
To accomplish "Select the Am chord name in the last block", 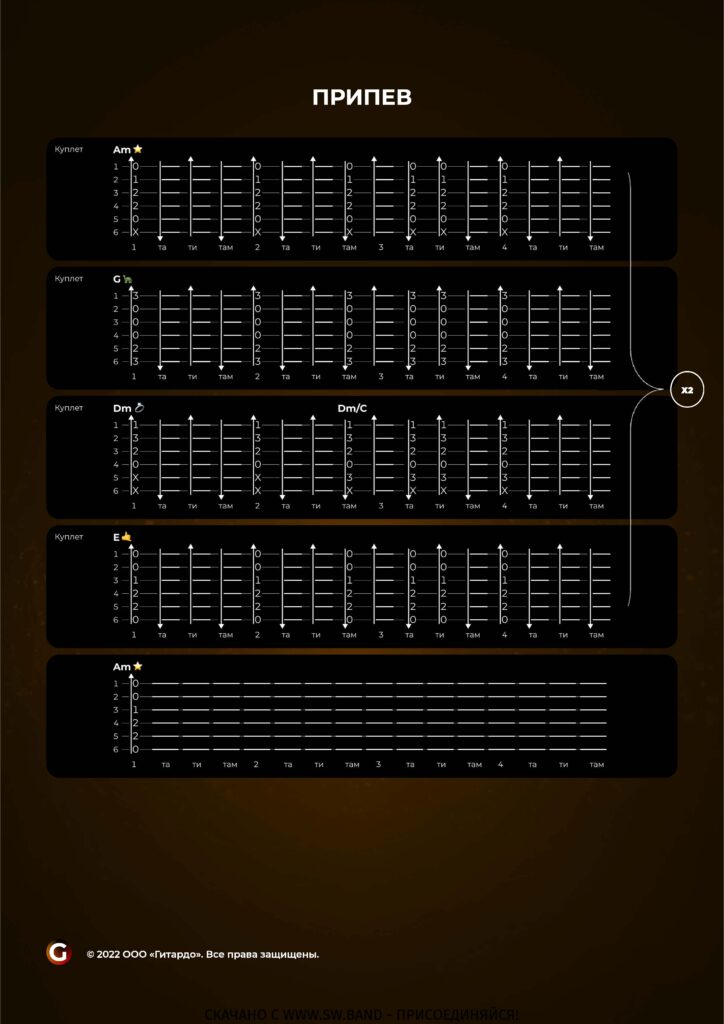I will point(121,666).
